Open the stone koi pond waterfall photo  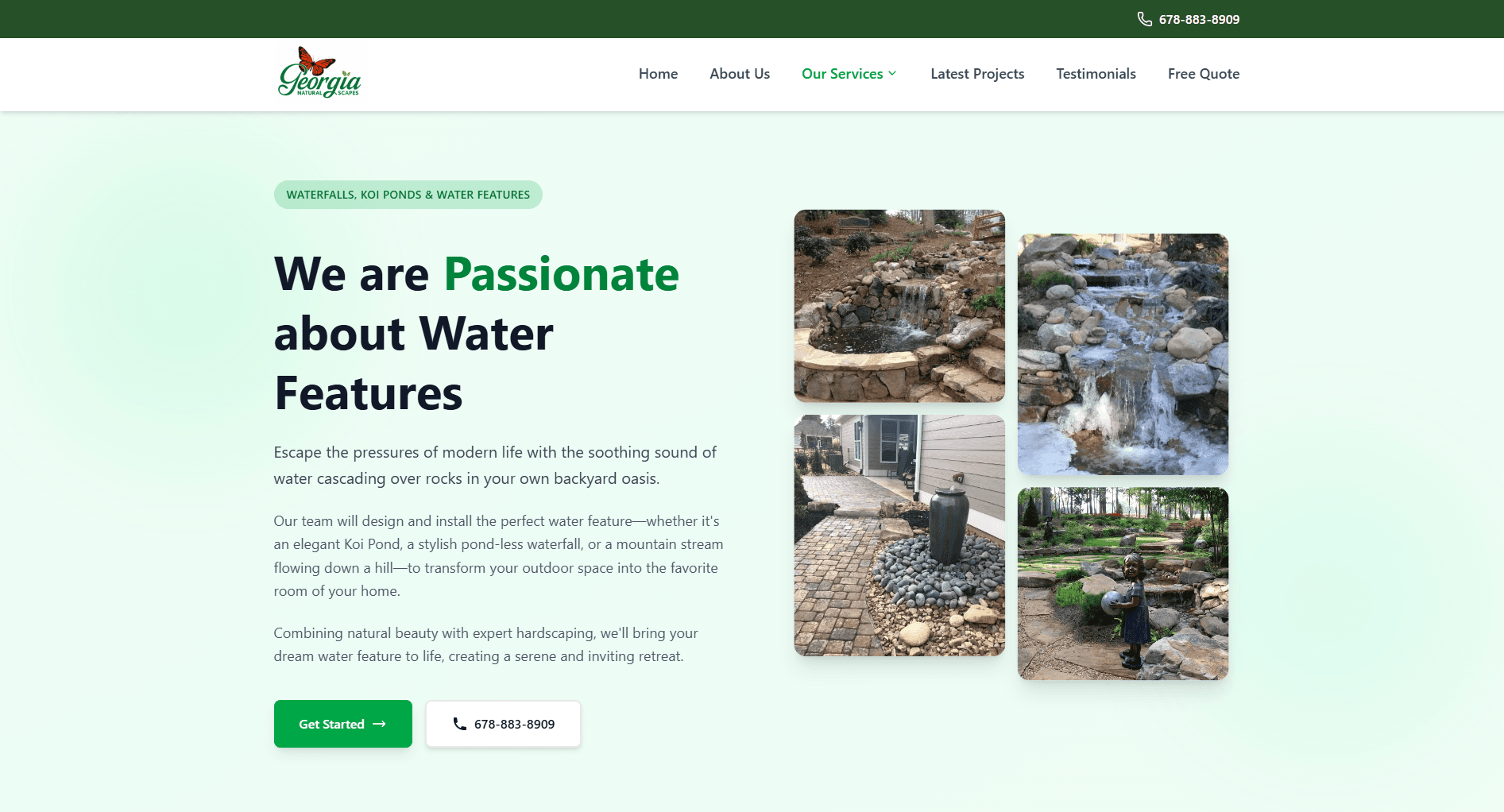pyautogui.click(x=899, y=306)
